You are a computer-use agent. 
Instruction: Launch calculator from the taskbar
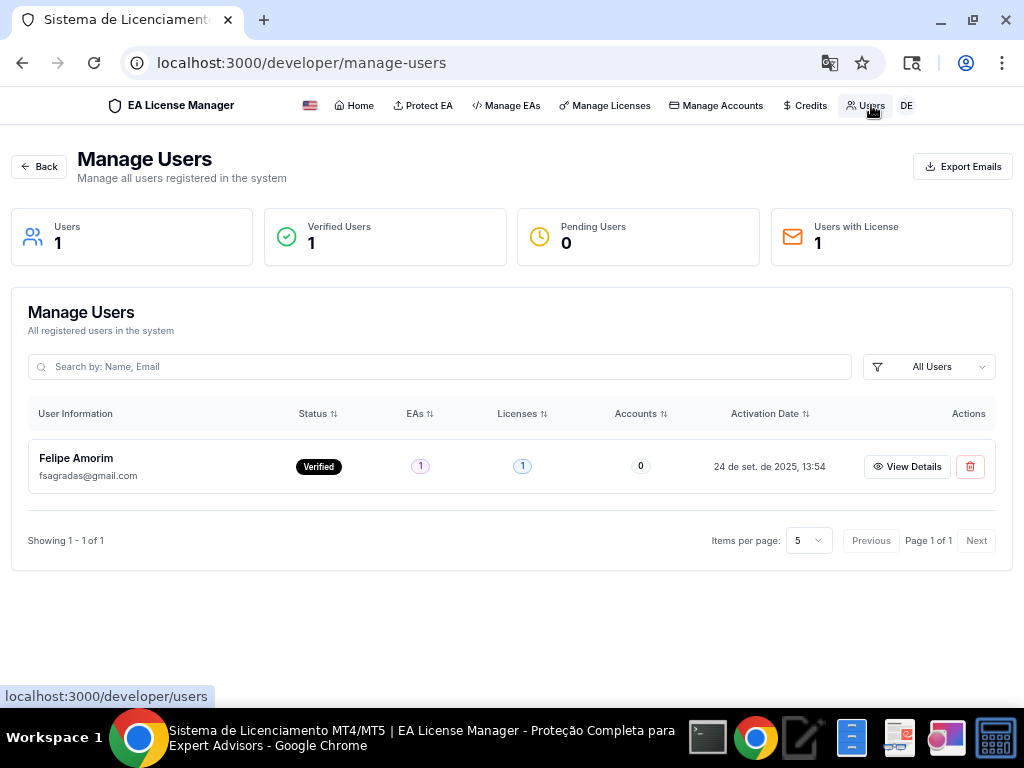tap(995, 738)
